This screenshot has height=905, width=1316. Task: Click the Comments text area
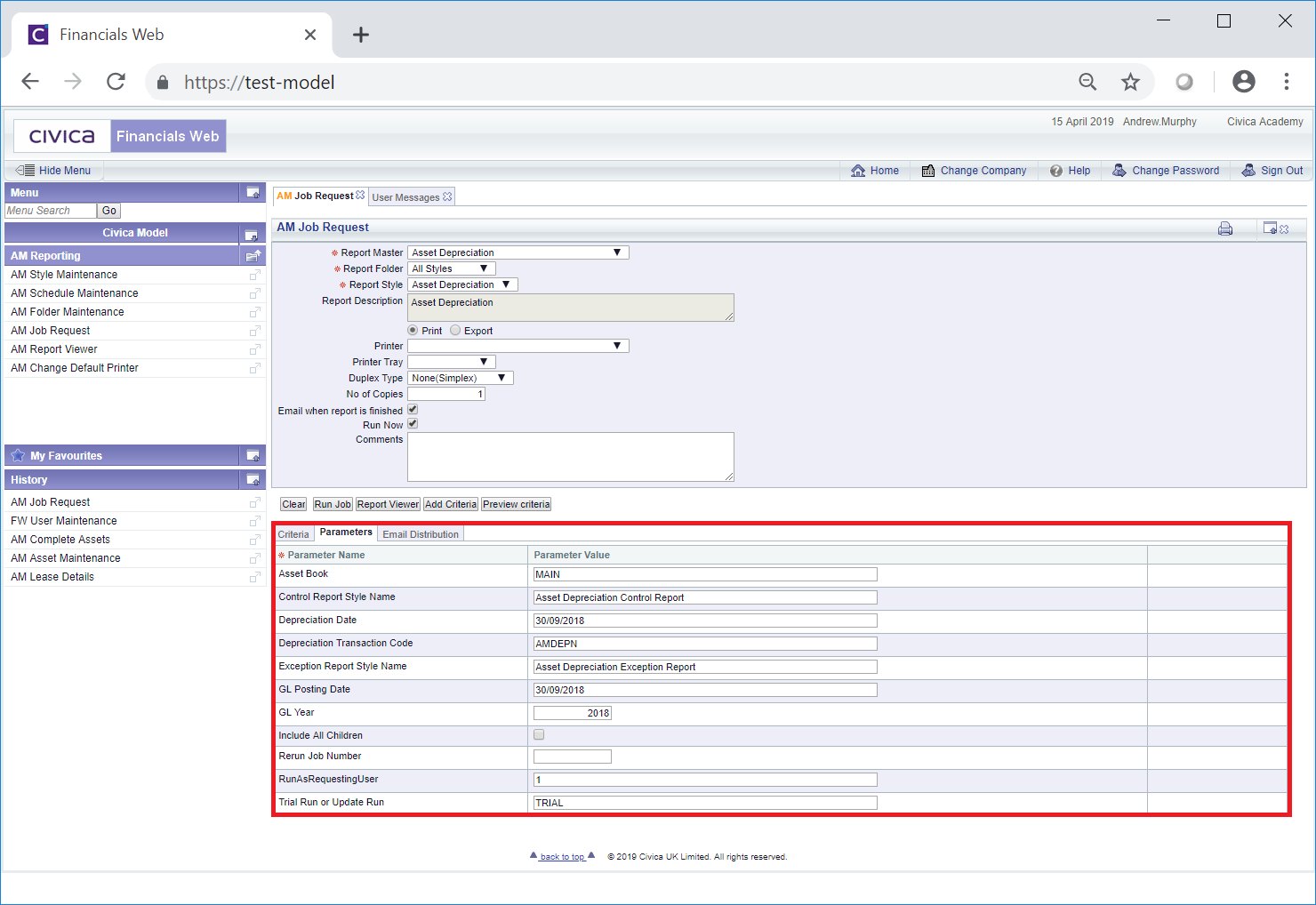click(571, 457)
